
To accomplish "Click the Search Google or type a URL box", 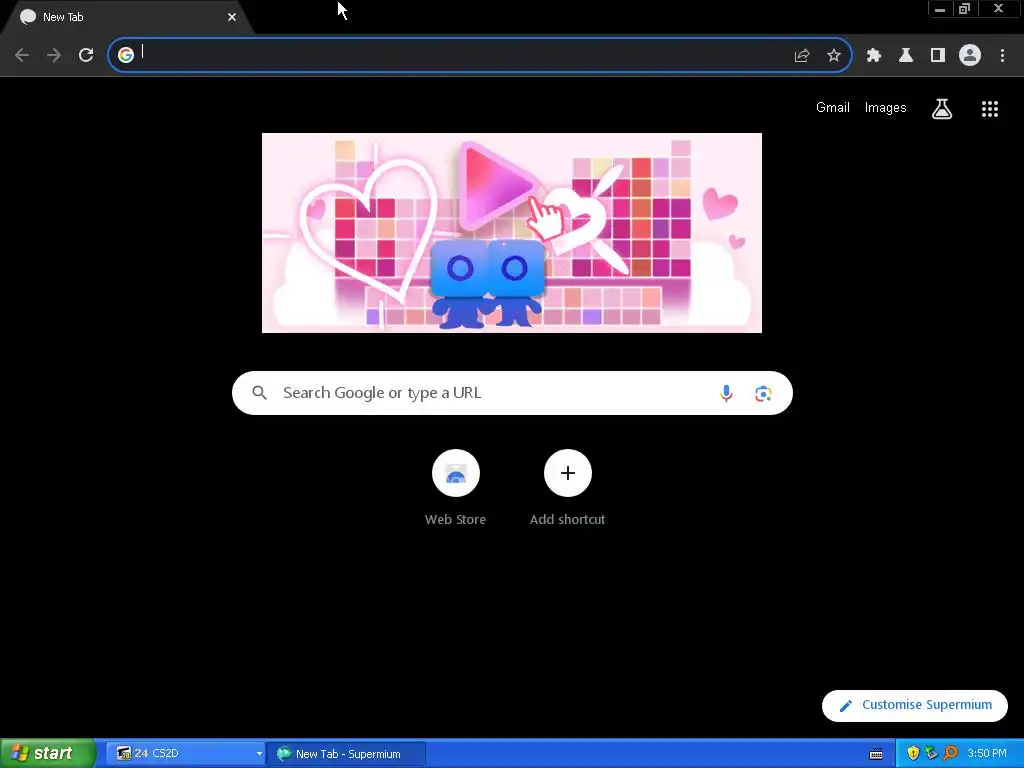I will point(512,393).
